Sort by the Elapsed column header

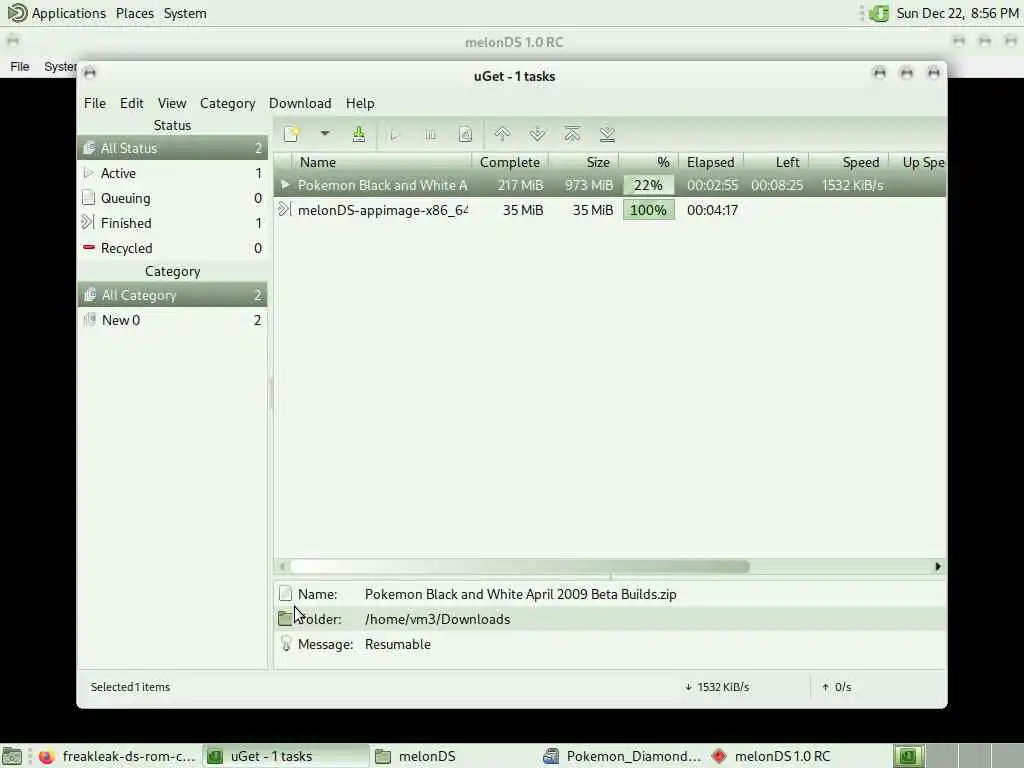coord(711,162)
